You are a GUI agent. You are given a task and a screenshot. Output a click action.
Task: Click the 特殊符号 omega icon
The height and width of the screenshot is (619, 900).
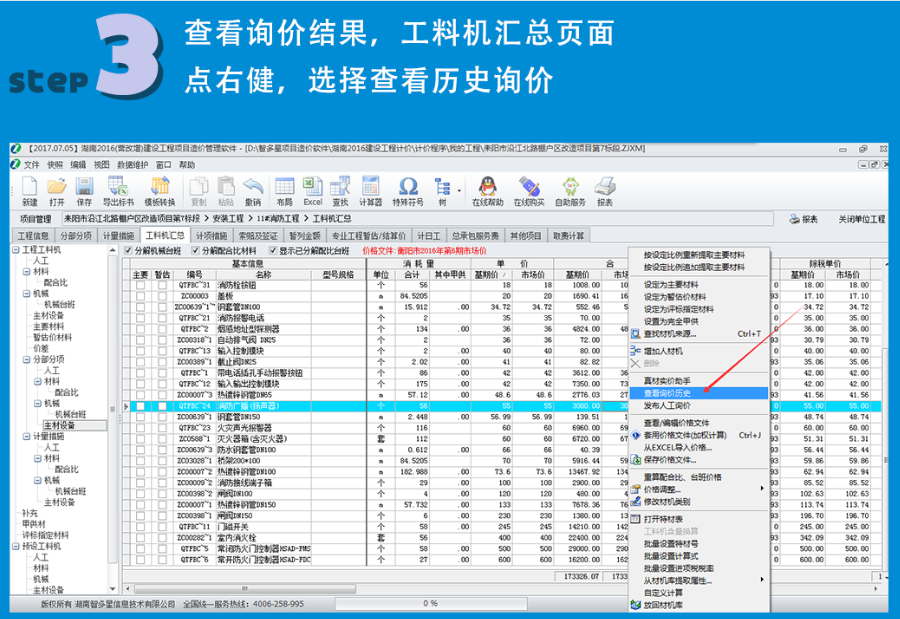pyautogui.click(x=408, y=188)
